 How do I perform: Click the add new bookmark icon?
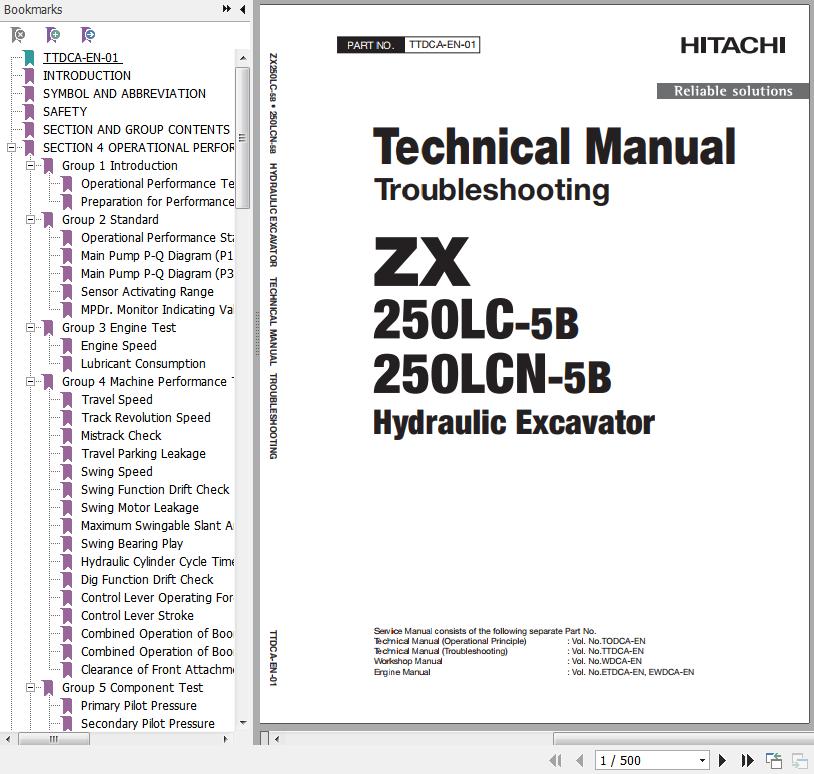(x=53, y=35)
